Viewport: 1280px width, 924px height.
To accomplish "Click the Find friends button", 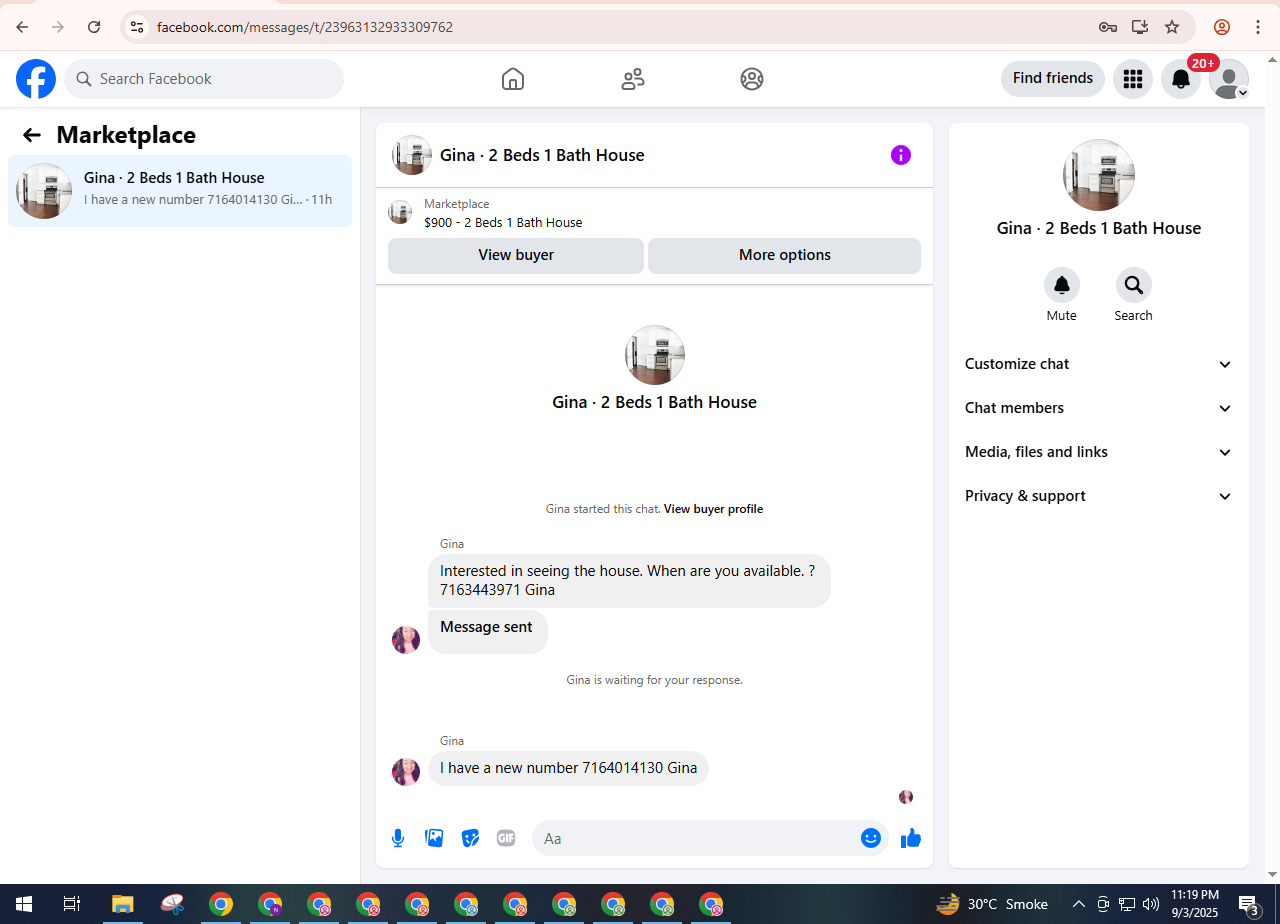I will 1053,78.
